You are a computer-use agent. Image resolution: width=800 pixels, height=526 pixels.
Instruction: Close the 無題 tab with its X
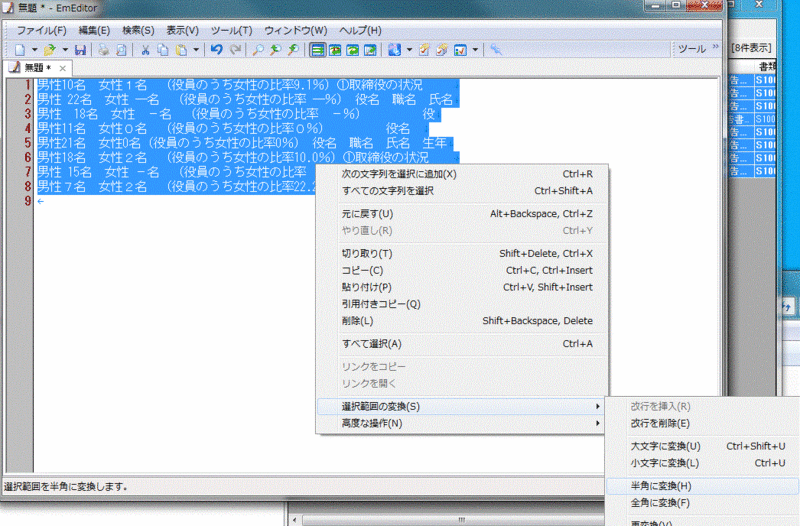point(62,68)
